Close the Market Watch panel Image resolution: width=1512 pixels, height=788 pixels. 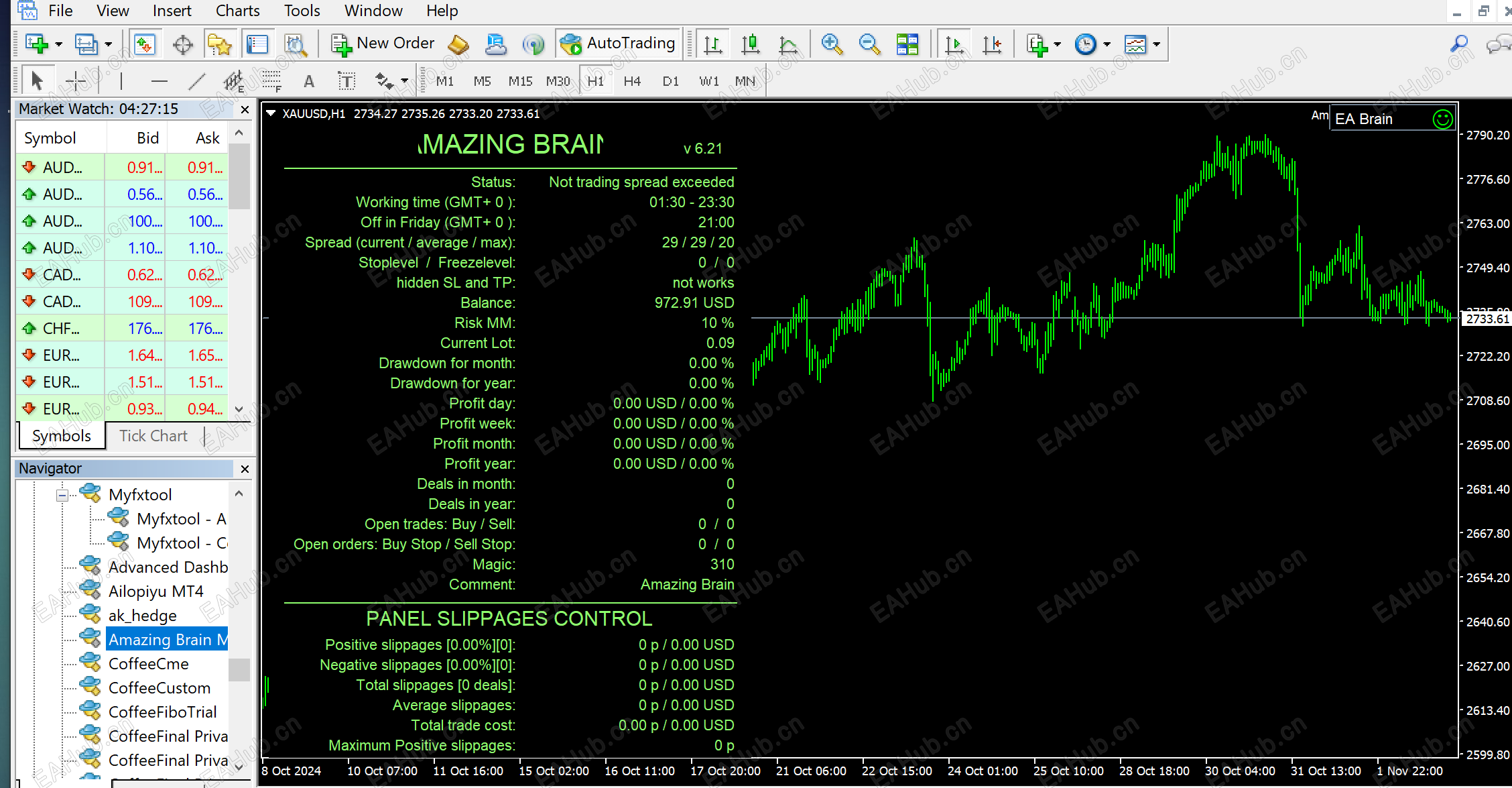(245, 109)
